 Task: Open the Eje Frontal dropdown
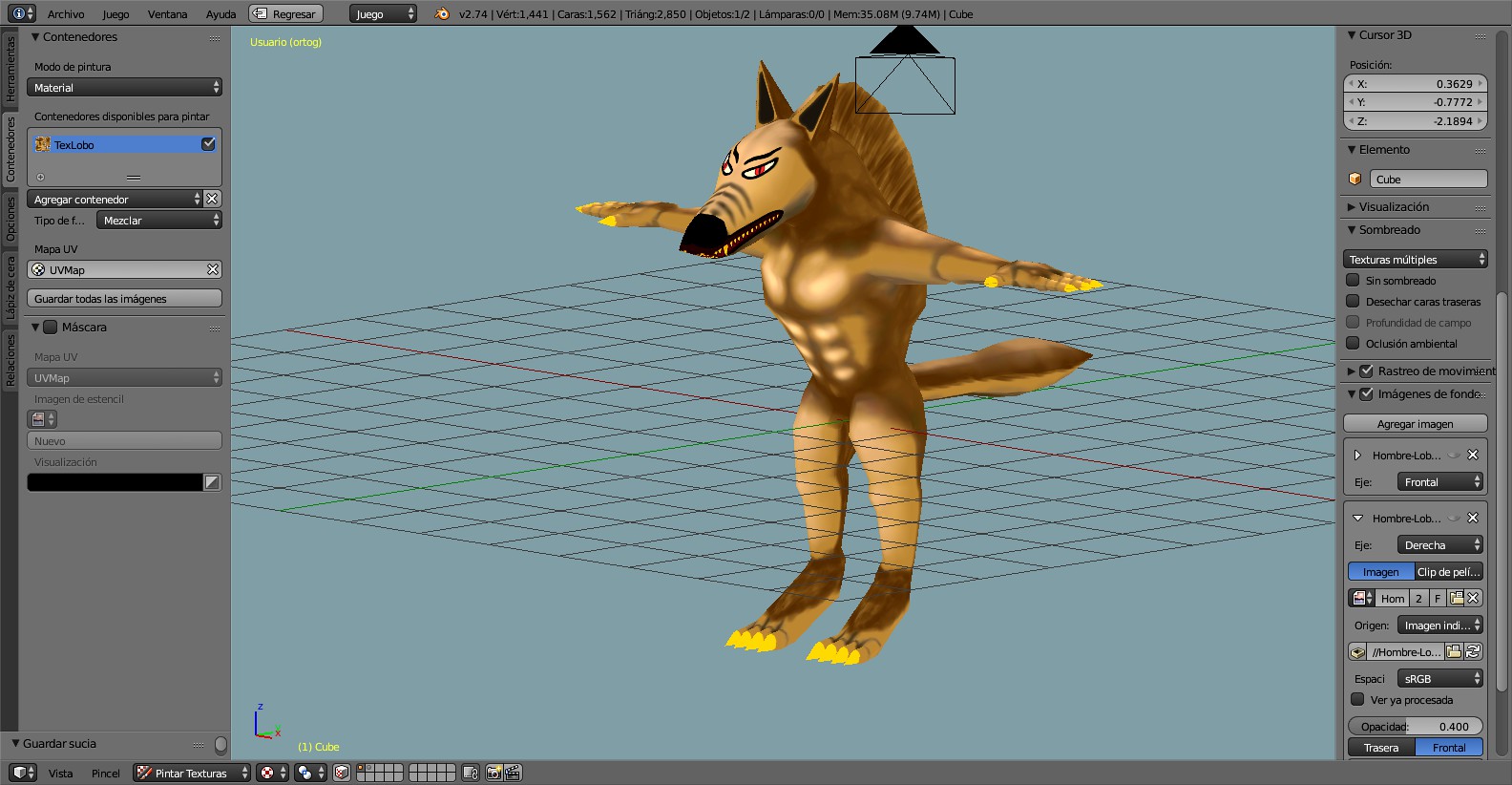click(x=1440, y=481)
